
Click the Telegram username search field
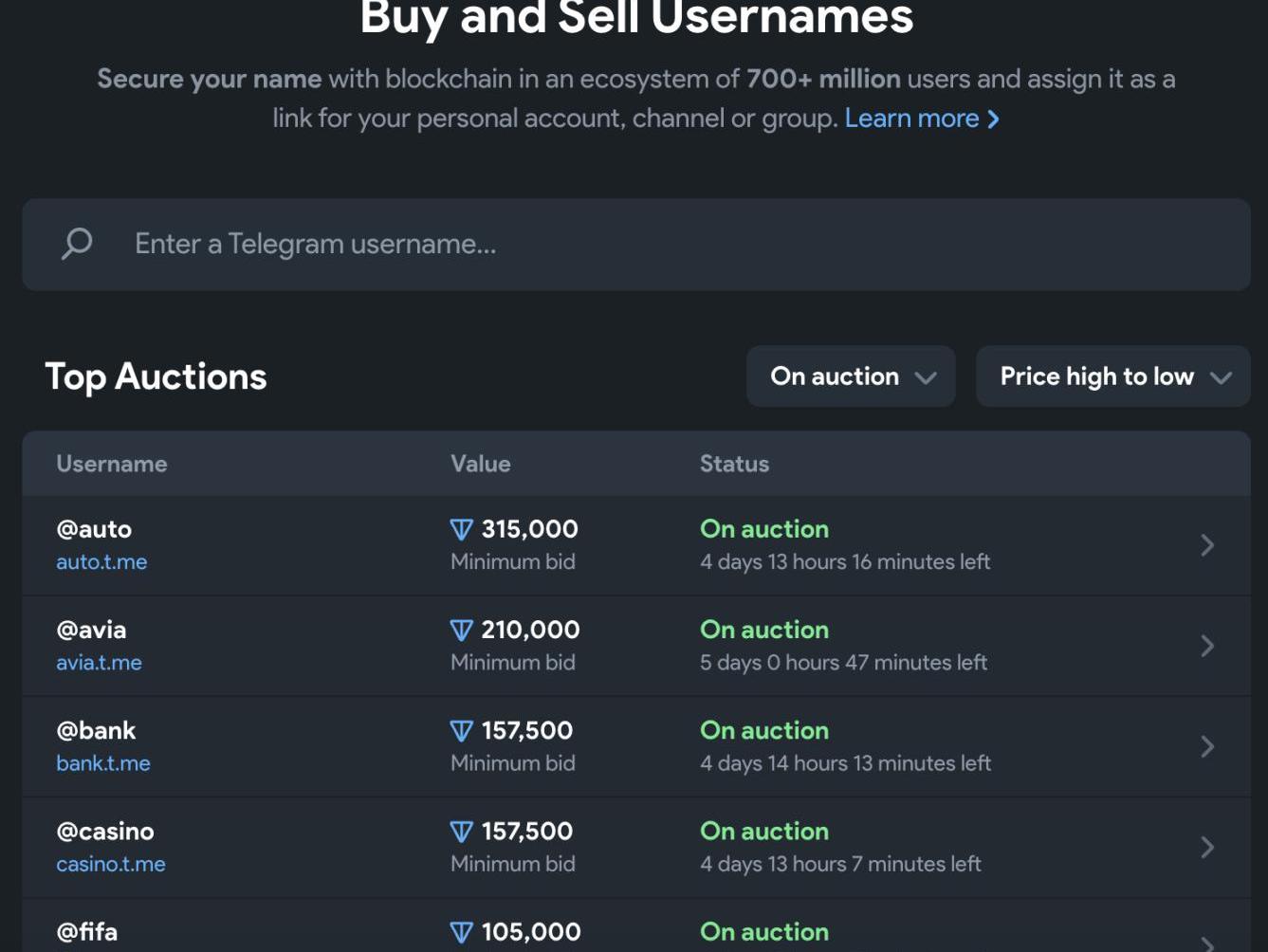click(635, 245)
